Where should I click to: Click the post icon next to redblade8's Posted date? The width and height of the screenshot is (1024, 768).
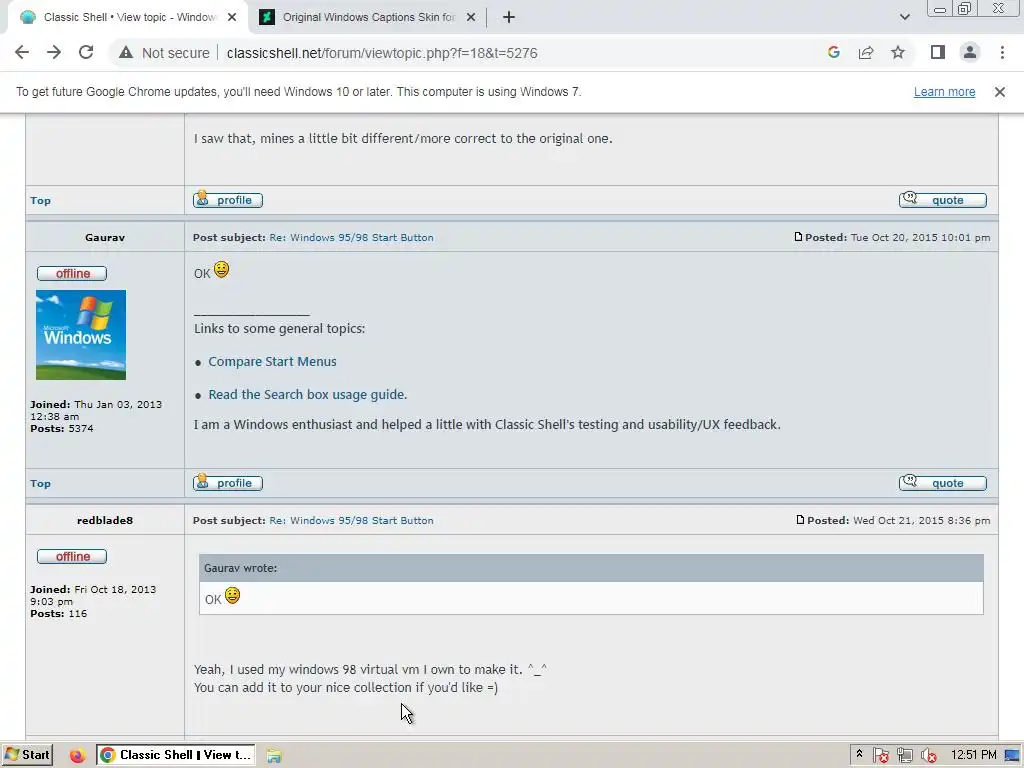800,519
